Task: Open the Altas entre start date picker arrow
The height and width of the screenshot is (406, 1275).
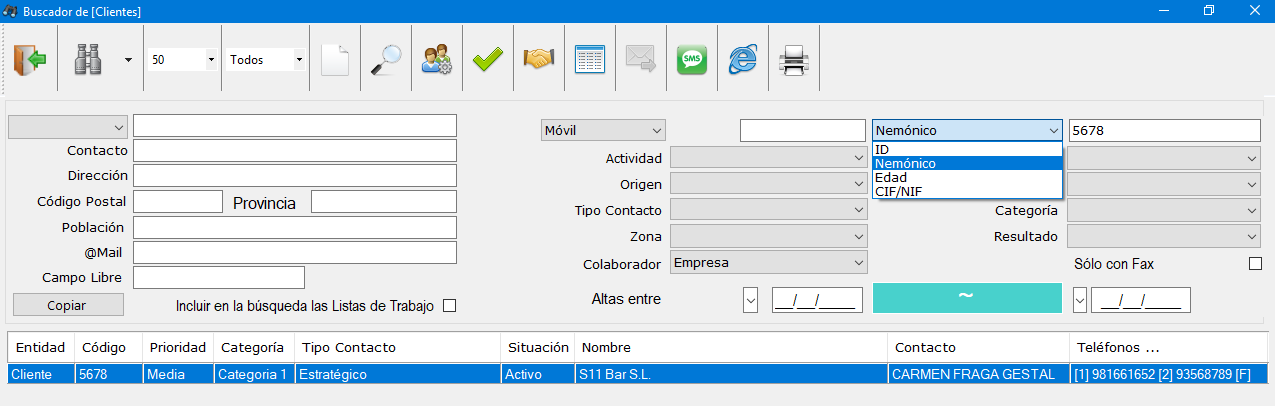Action: click(x=751, y=299)
